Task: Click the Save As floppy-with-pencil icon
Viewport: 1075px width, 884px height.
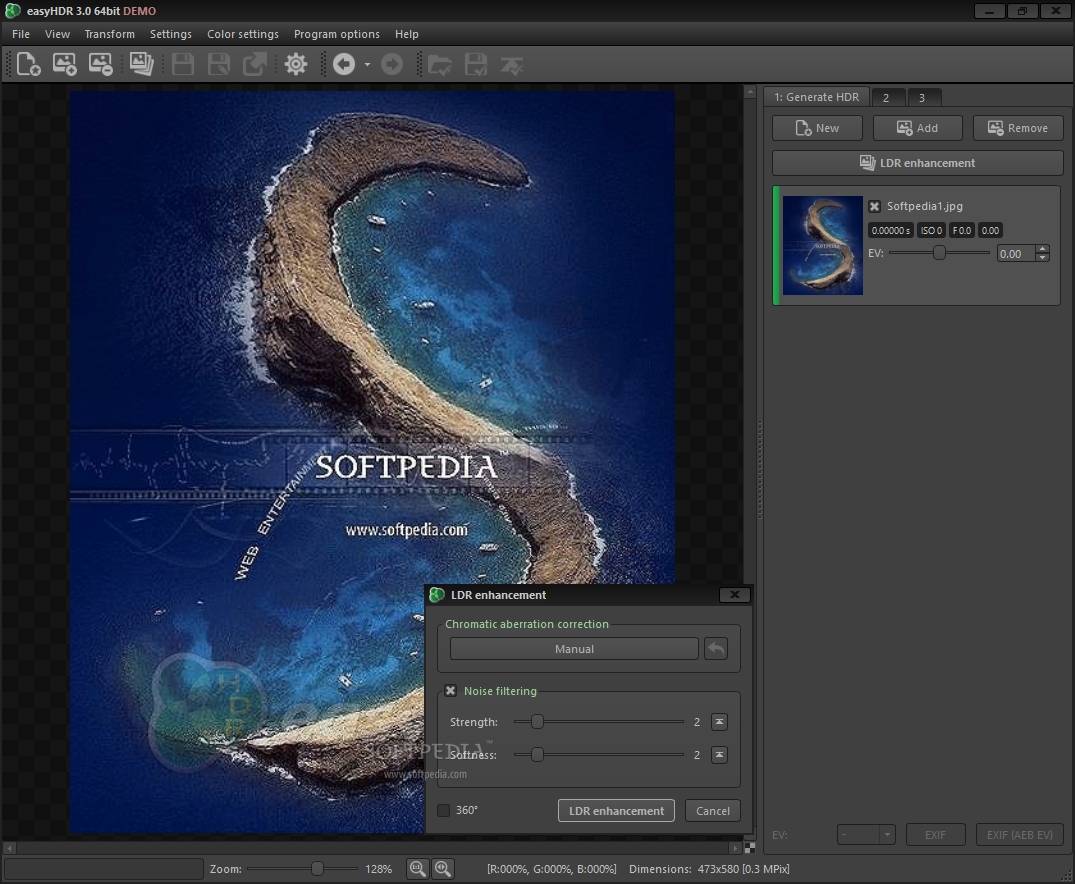Action: (219, 64)
